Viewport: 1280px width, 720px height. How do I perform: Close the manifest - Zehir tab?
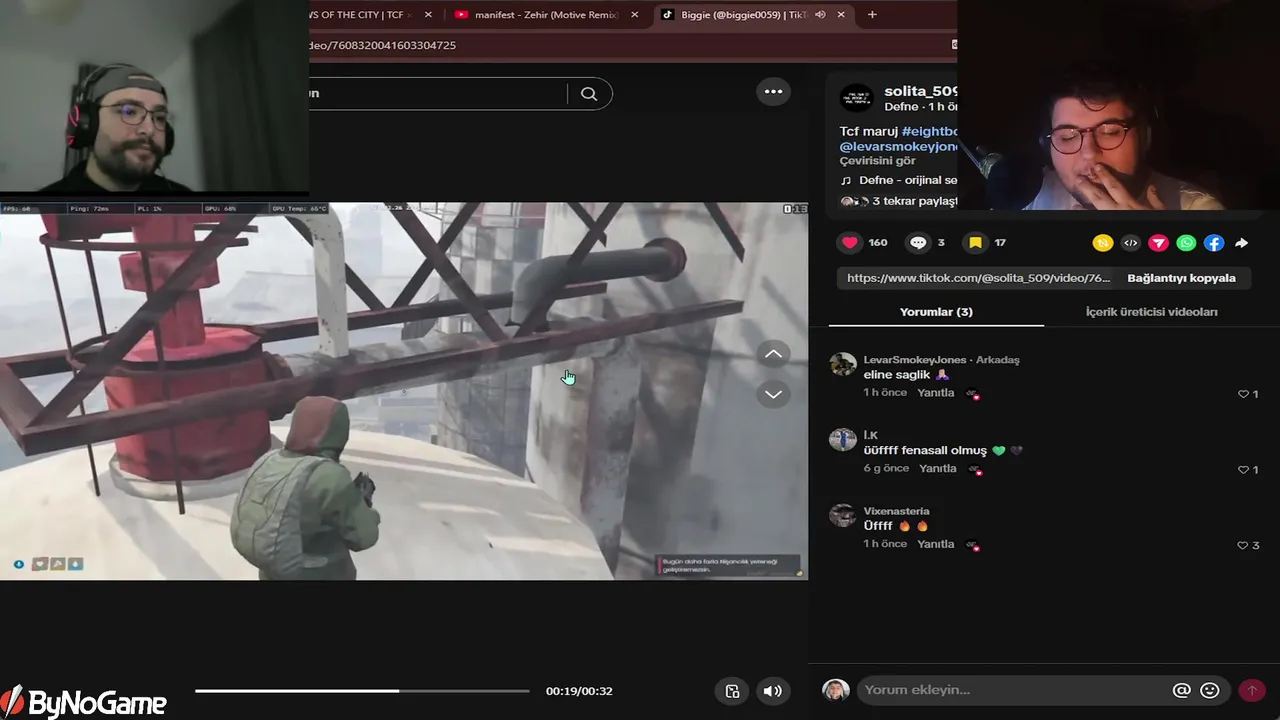[x=634, y=15]
